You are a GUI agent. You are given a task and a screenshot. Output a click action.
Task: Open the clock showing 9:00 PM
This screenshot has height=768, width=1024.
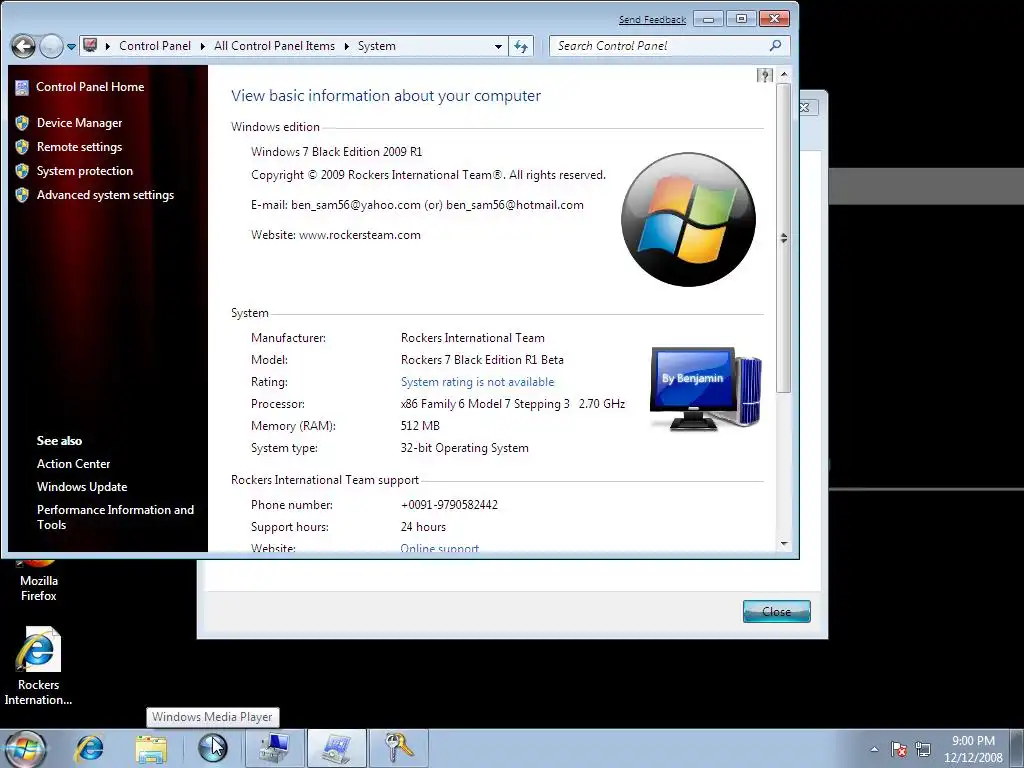pyautogui.click(x=973, y=749)
